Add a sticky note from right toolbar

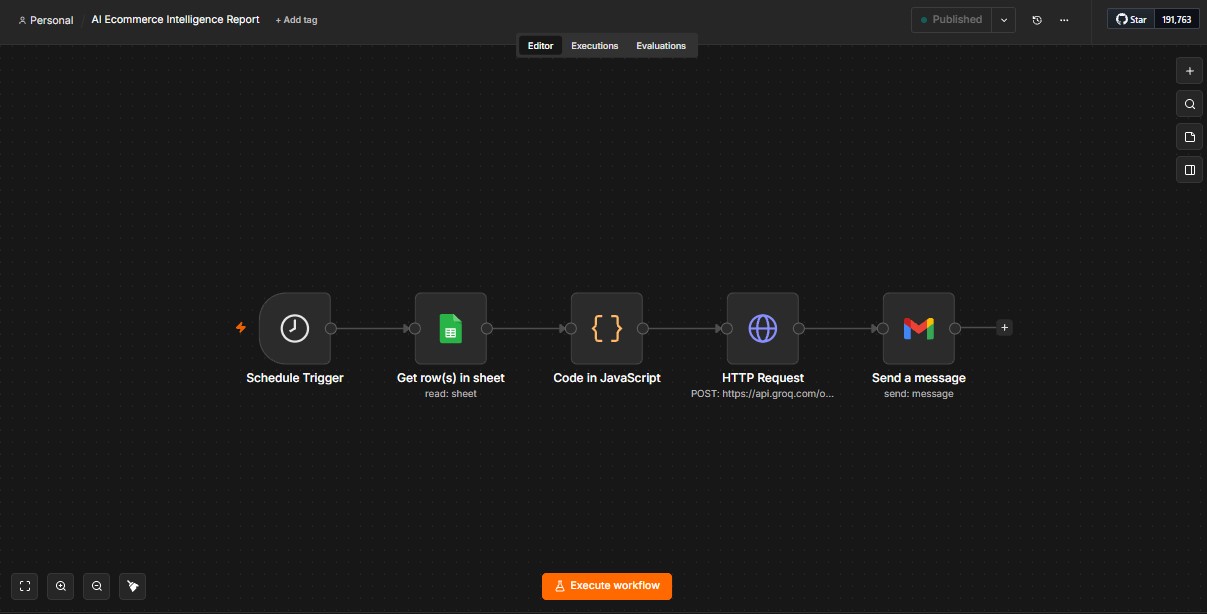[1189, 137]
